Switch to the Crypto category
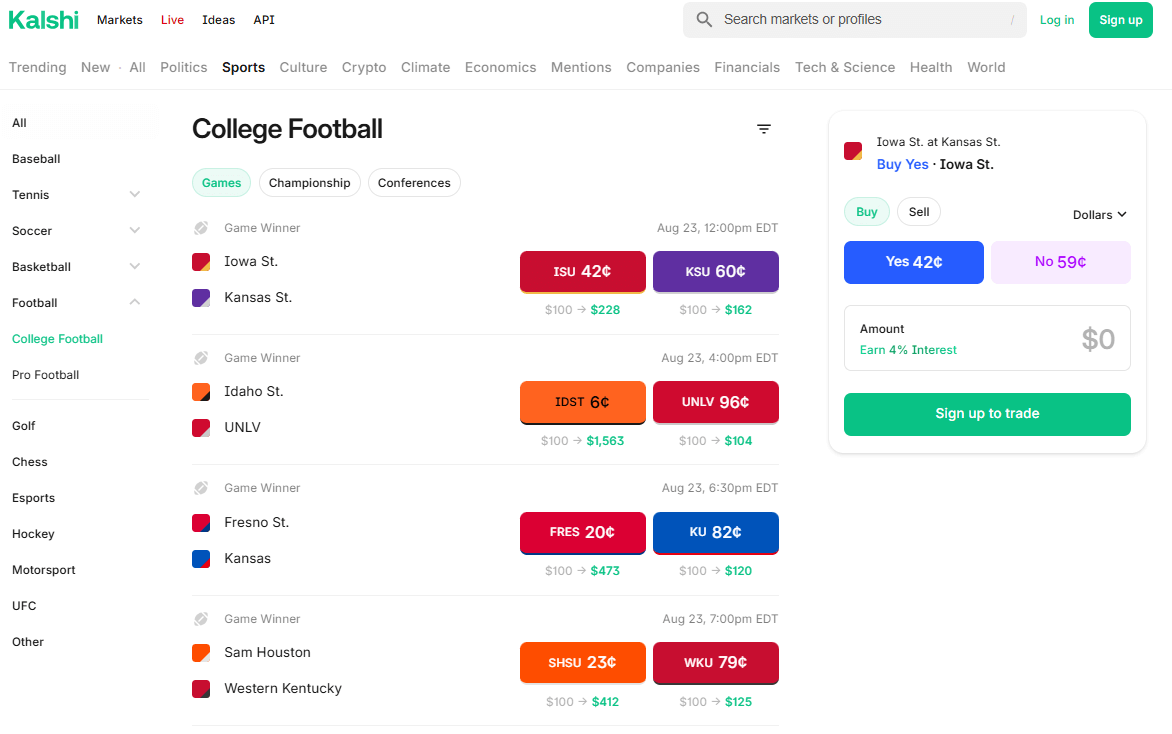1172x734 pixels. [x=364, y=67]
